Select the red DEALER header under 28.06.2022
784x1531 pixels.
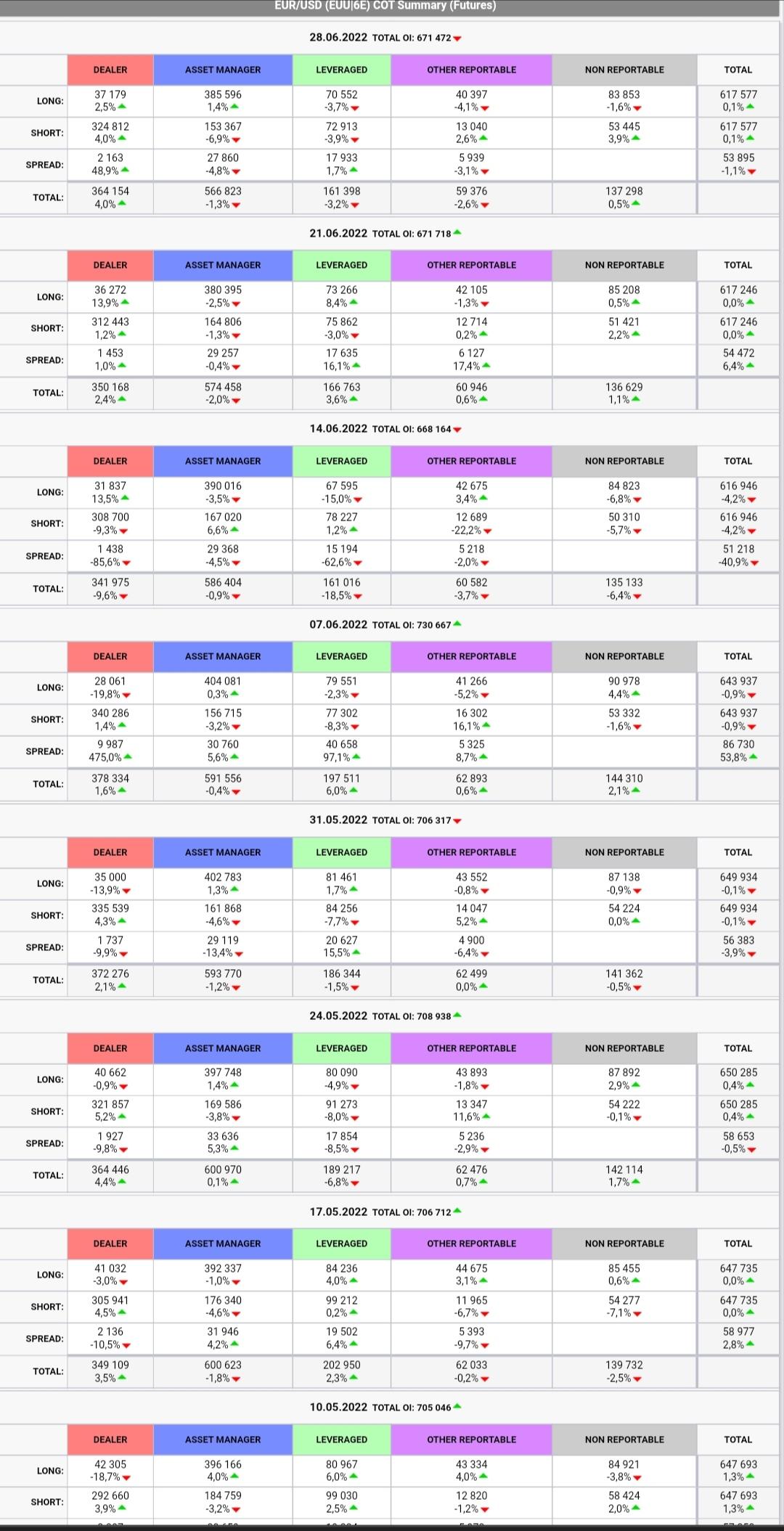tap(110, 70)
